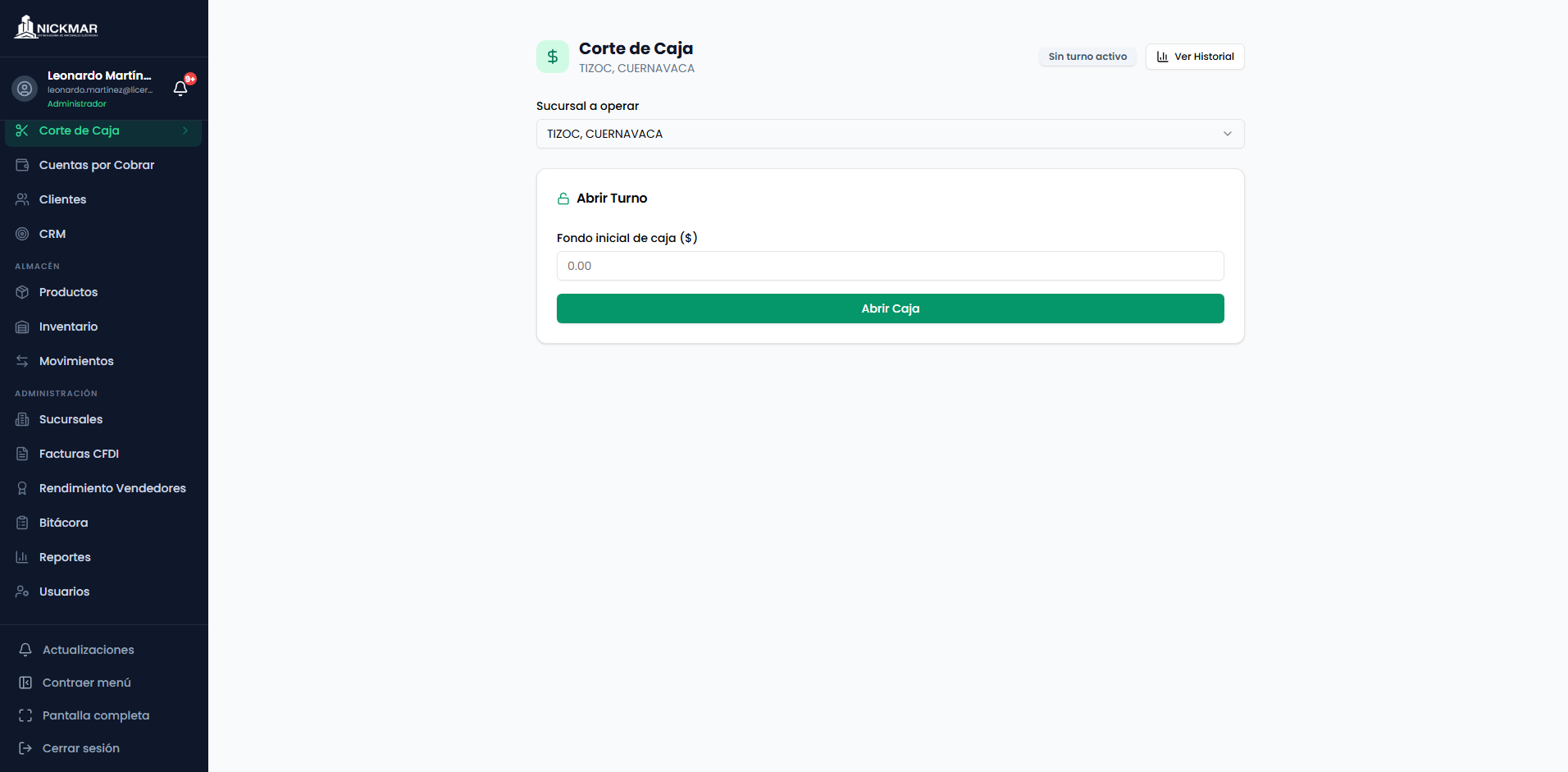Open the Sucursal a operar dropdown

pyautogui.click(x=890, y=134)
